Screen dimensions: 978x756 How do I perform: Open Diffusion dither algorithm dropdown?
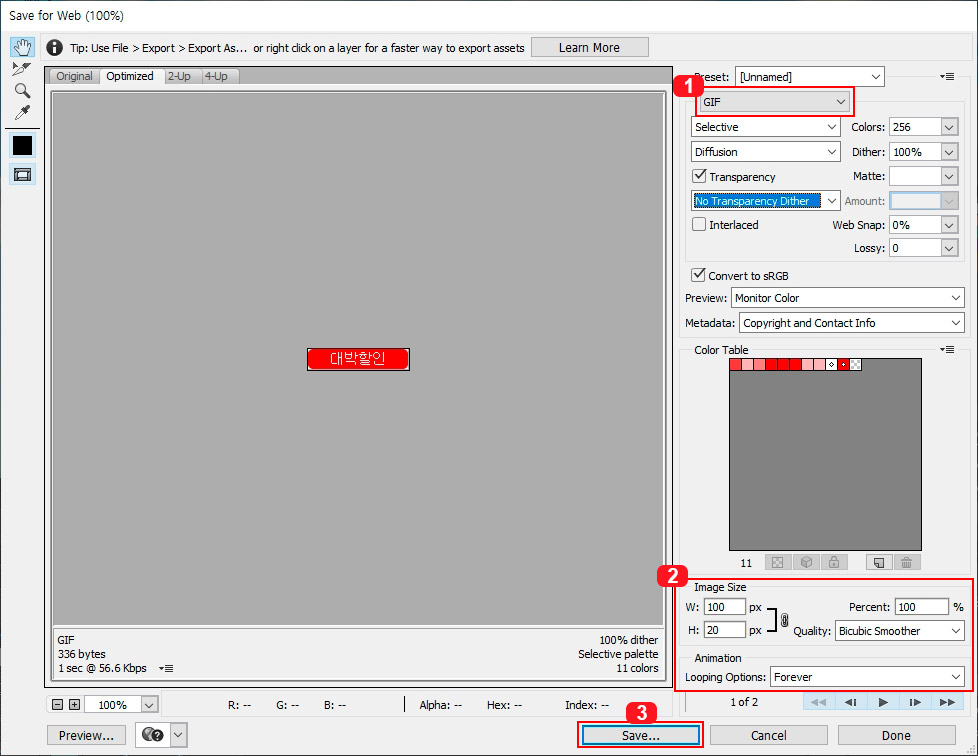click(x=765, y=152)
